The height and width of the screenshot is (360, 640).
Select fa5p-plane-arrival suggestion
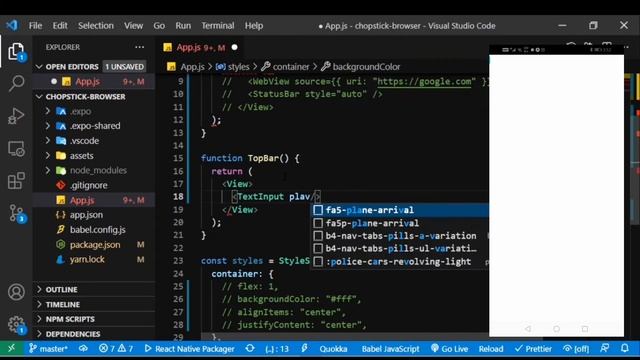400,223
